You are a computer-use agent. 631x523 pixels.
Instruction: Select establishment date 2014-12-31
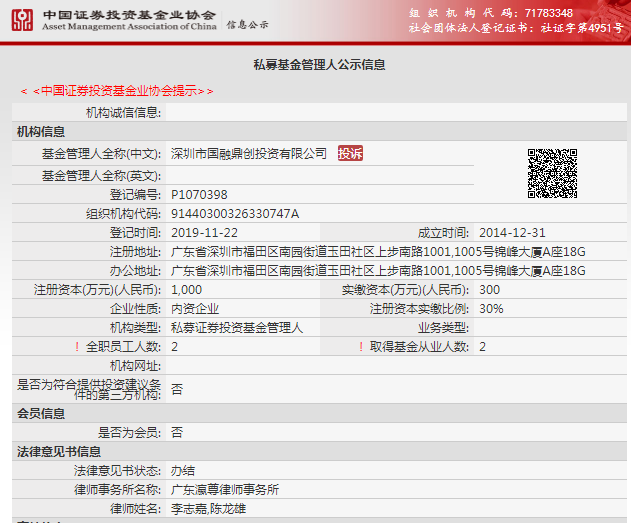pyautogui.click(x=512, y=233)
